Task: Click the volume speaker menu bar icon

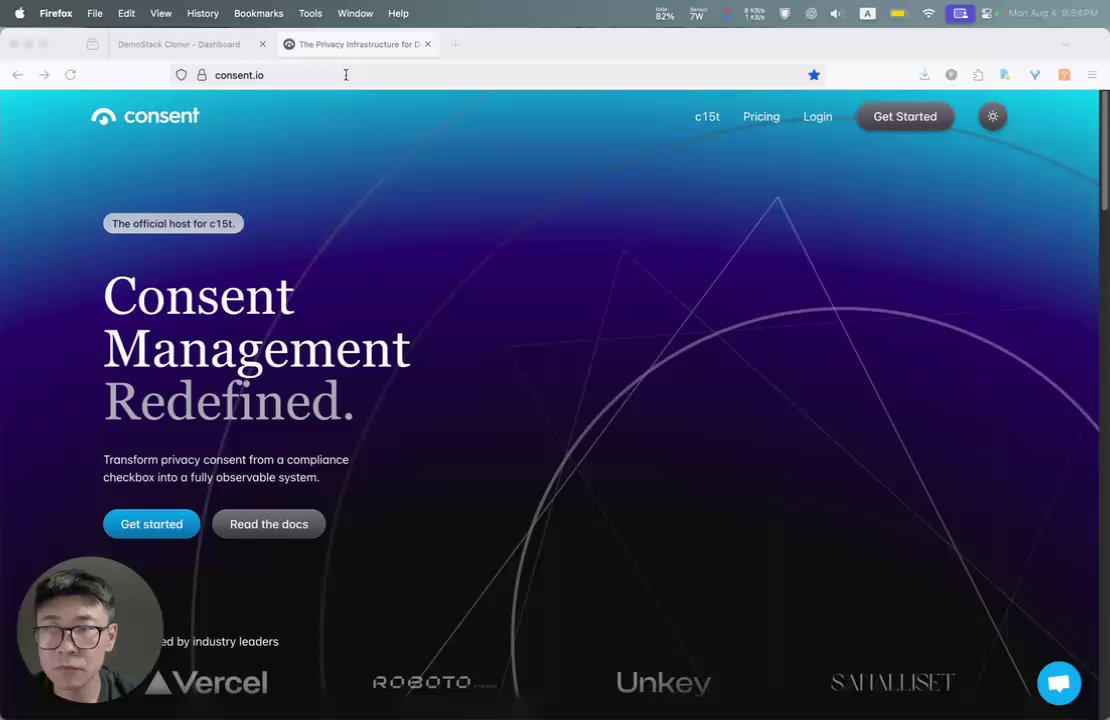Action: 837,13
